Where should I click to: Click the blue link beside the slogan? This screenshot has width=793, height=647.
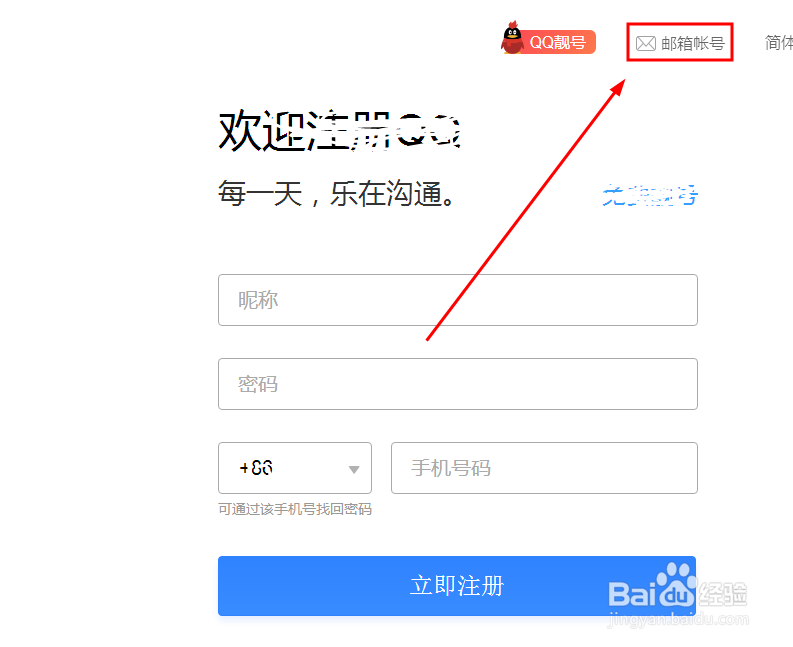(650, 195)
